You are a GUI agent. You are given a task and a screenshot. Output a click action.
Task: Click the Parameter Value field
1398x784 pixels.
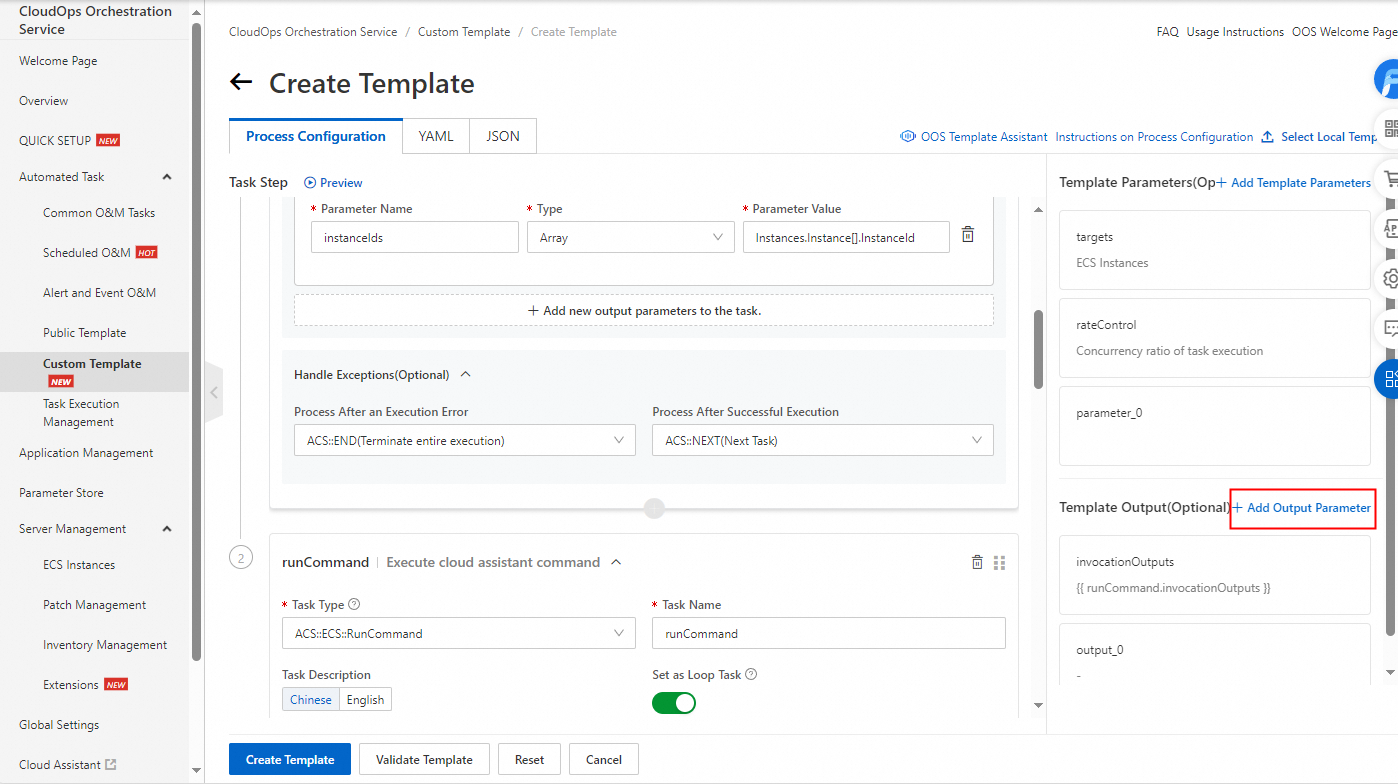[x=846, y=237]
